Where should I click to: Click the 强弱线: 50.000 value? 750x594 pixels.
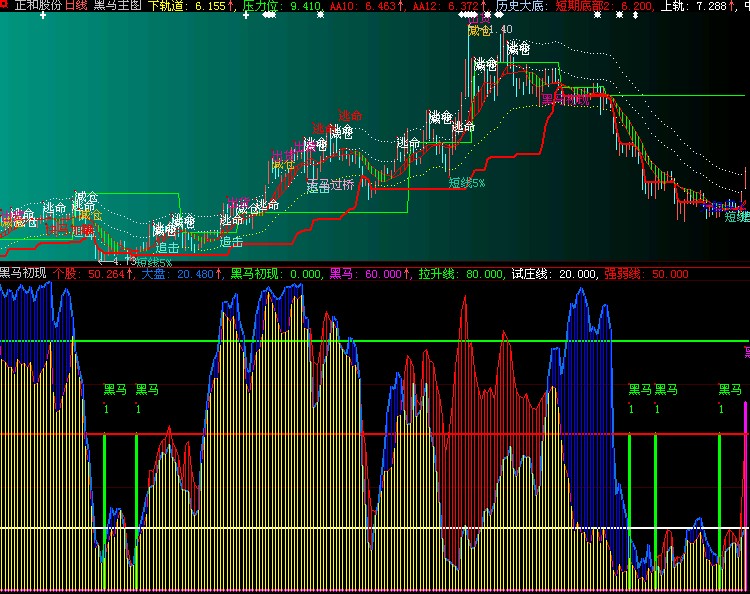coord(646,274)
